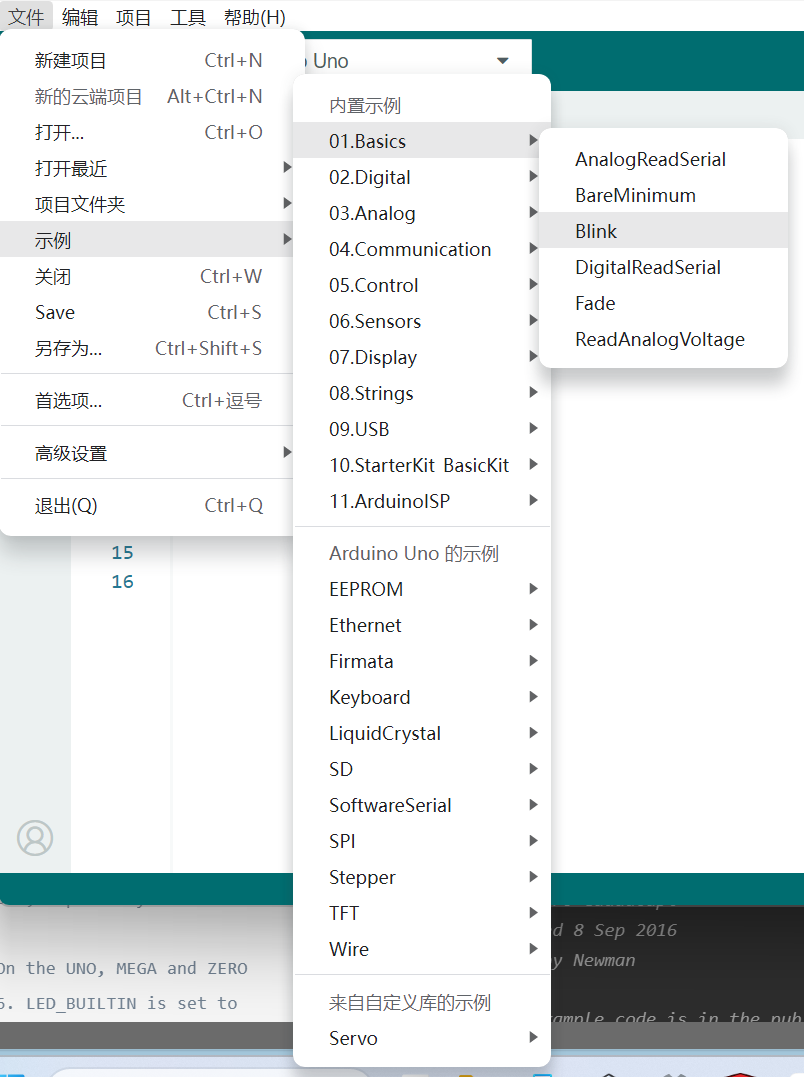Open the Ethernet library examples
This screenshot has height=1077, width=804.
[x=422, y=625]
